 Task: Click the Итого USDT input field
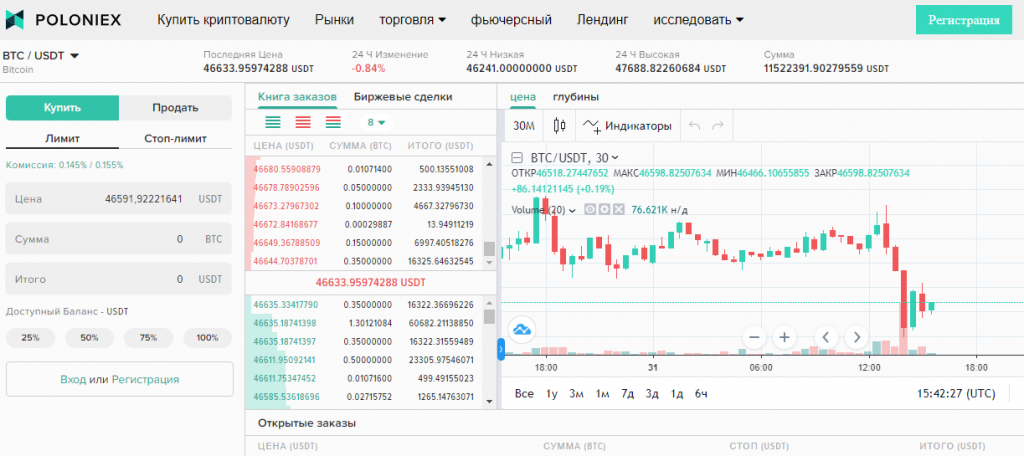click(119, 279)
